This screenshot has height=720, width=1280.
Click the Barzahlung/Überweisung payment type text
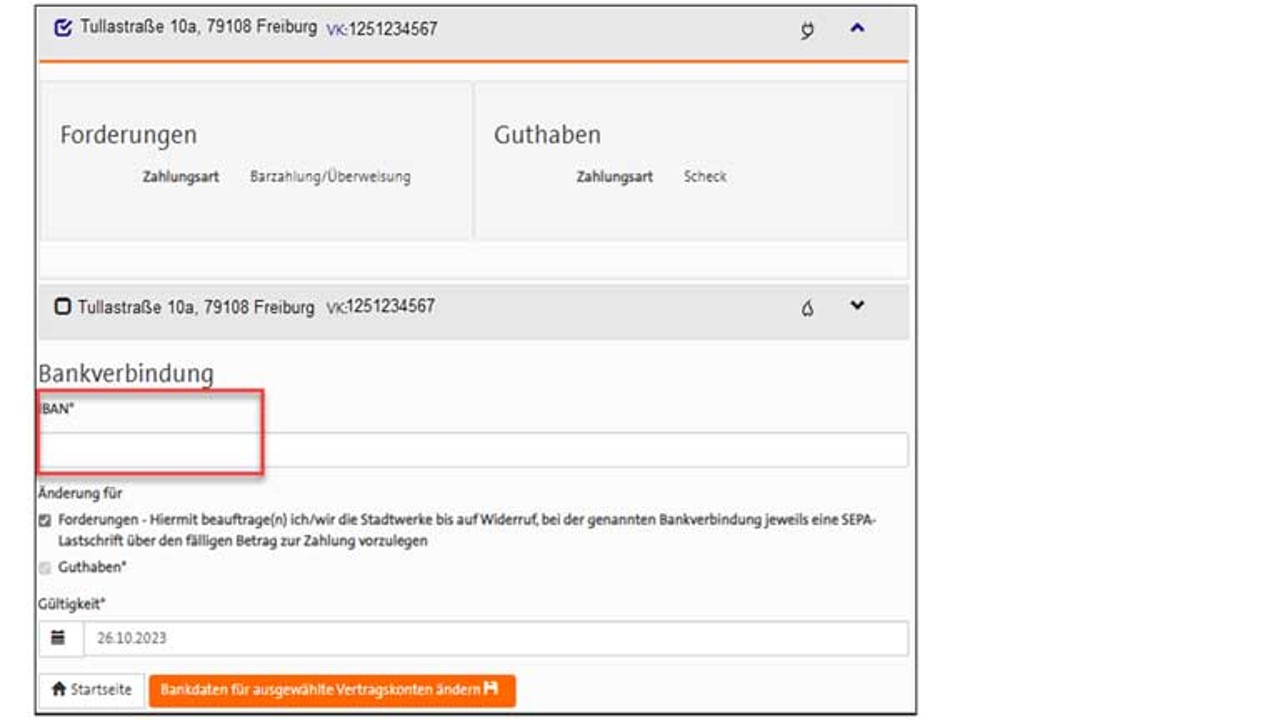tap(330, 177)
